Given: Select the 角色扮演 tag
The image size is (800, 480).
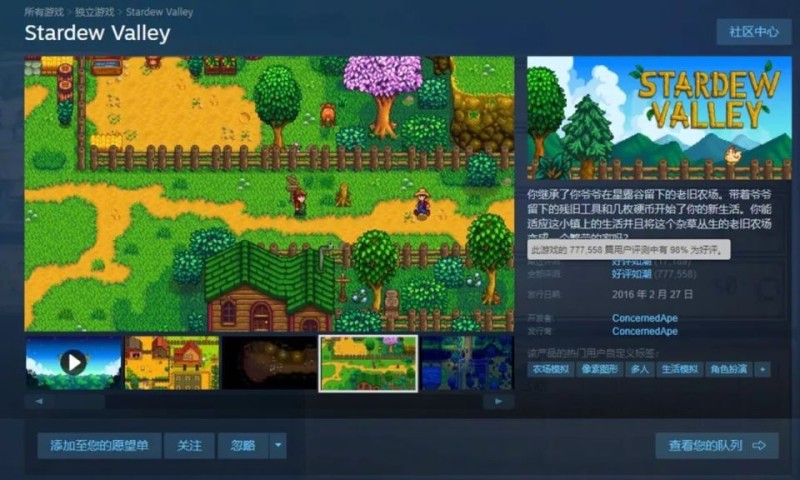Looking at the screenshot, I should tap(729, 369).
